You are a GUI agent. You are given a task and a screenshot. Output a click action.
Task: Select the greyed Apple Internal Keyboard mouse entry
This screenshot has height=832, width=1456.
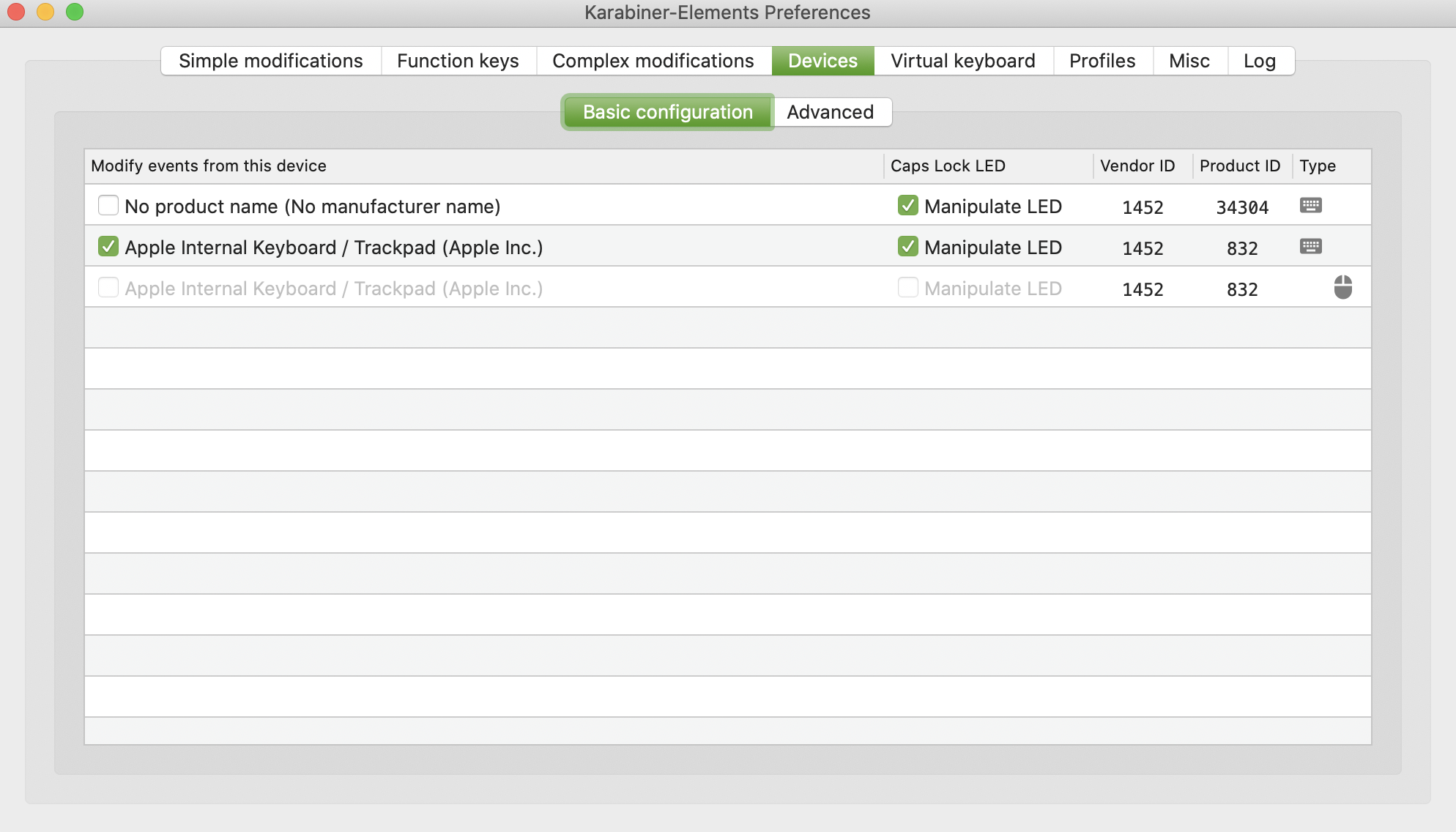click(x=334, y=288)
